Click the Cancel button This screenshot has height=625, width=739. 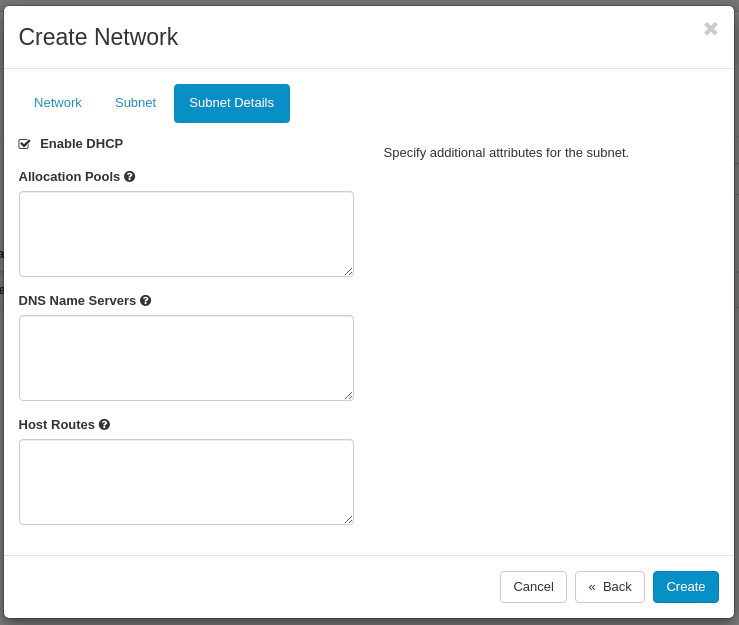(533, 587)
